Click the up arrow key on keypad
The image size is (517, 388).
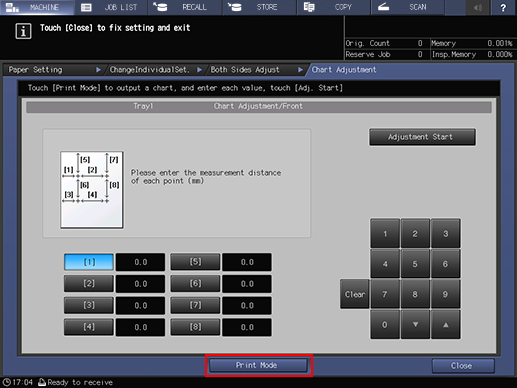[x=446, y=325]
